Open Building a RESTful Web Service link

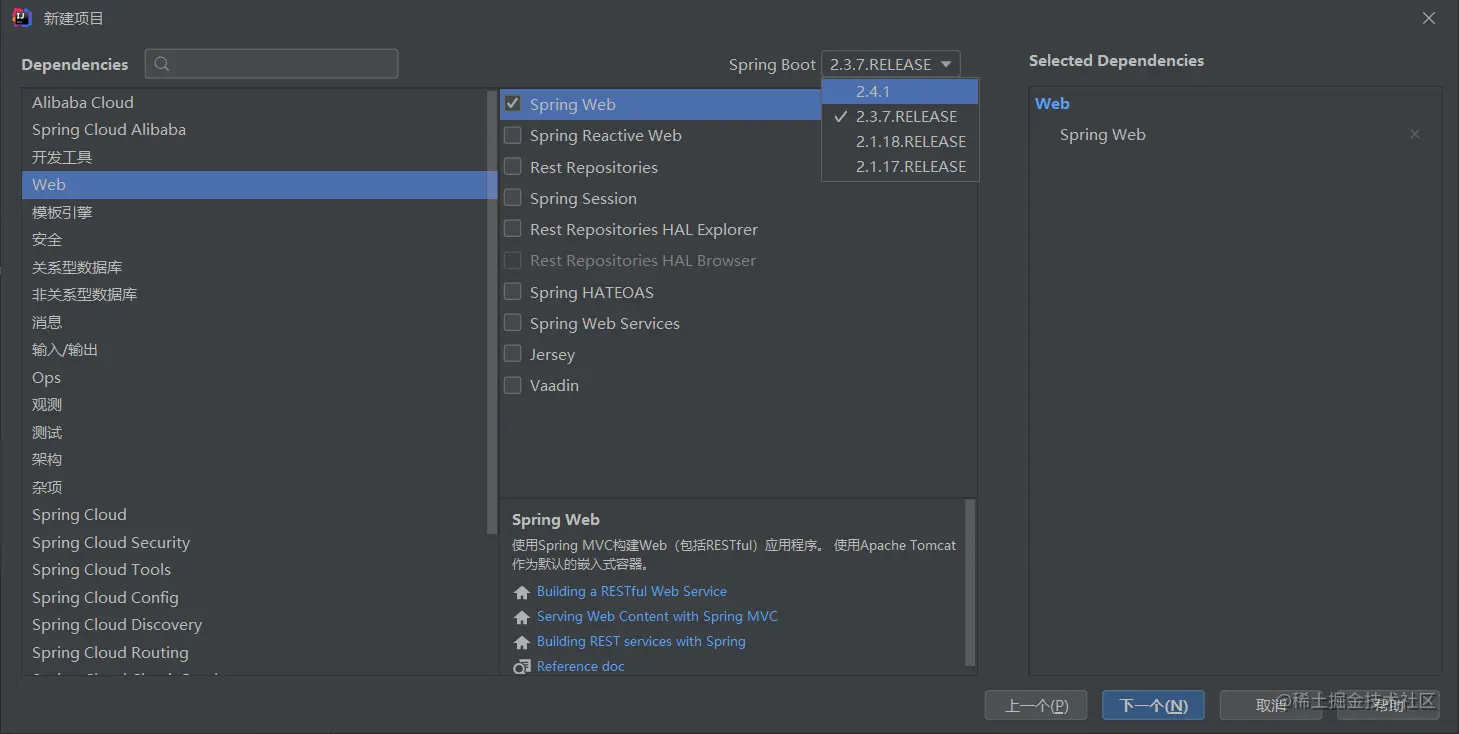(632, 591)
